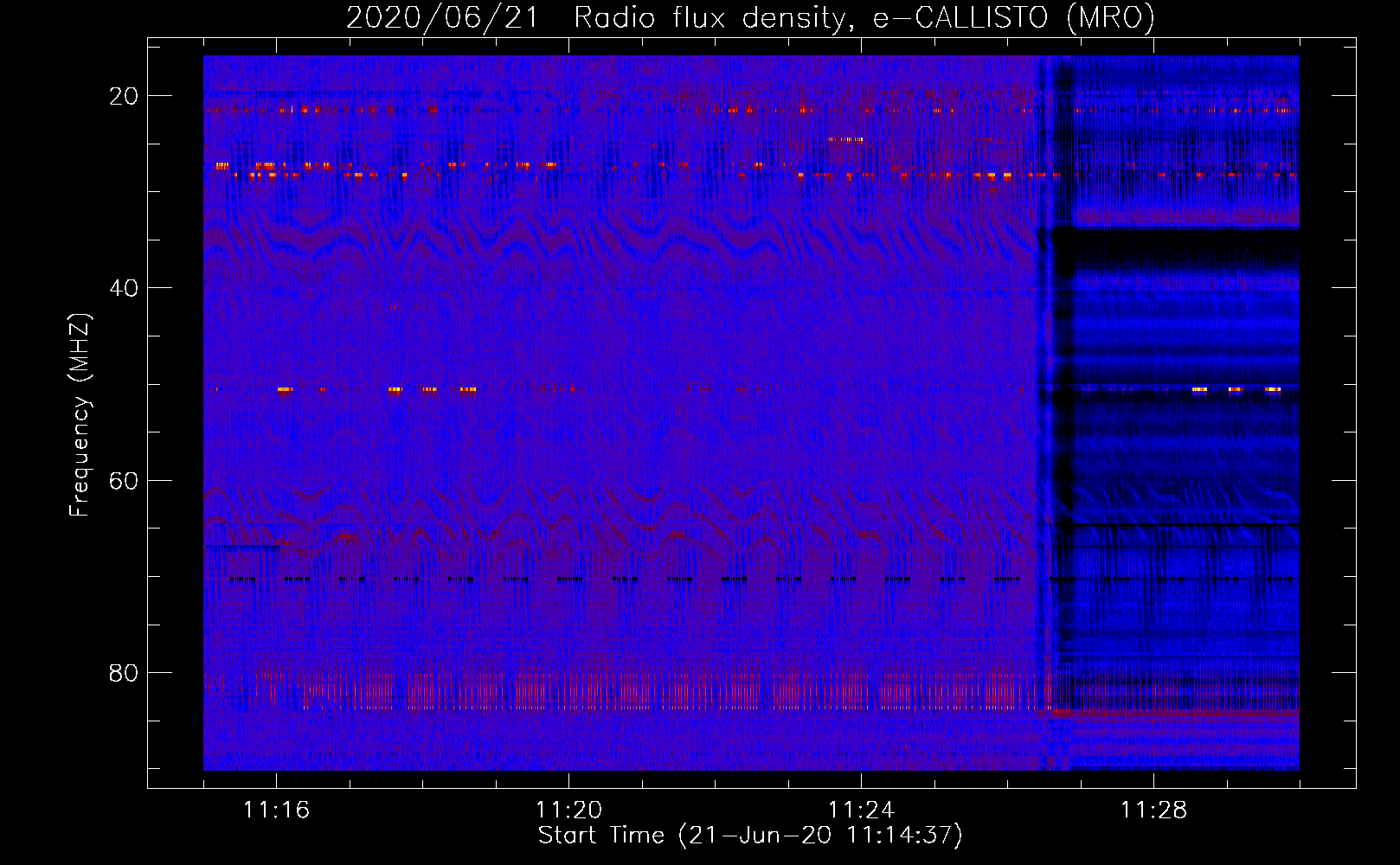Click the 'Start Time (21-Jun-20 11:14:37)' x-axis label
The image size is (1400, 865).
[x=750, y=836]
